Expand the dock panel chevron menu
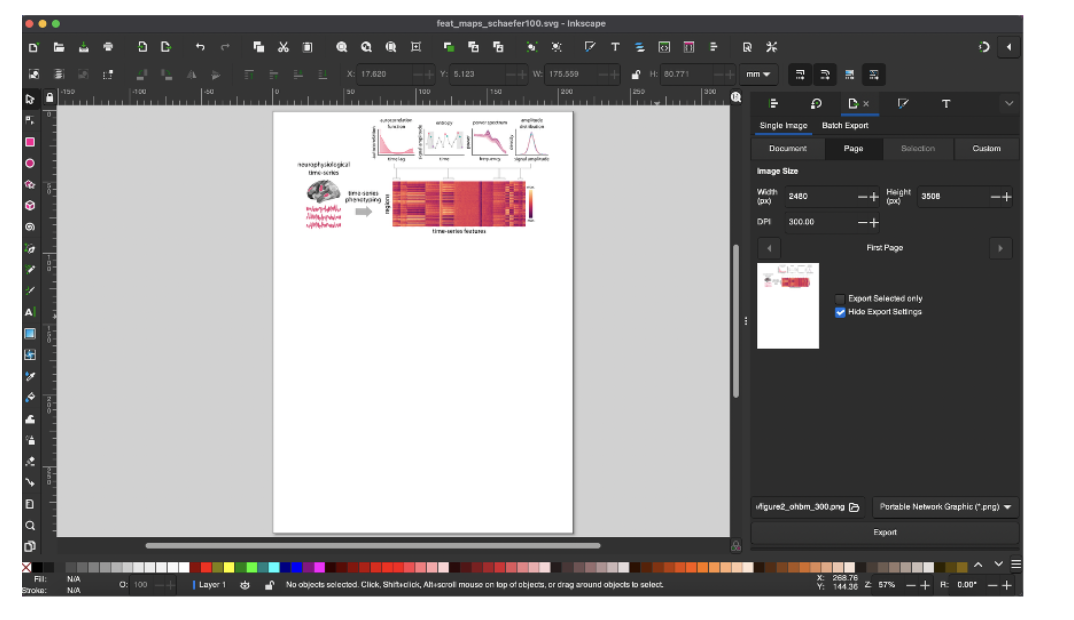The image size is (1074, 620). [x=1008, y=103]
